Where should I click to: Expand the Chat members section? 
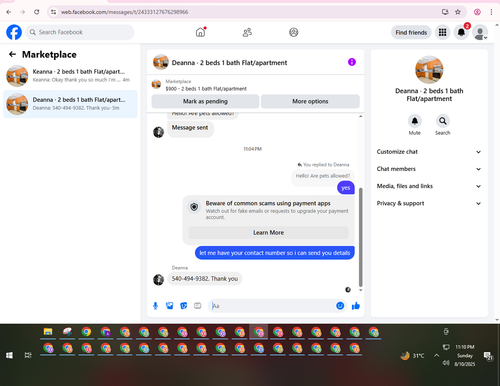429,169
